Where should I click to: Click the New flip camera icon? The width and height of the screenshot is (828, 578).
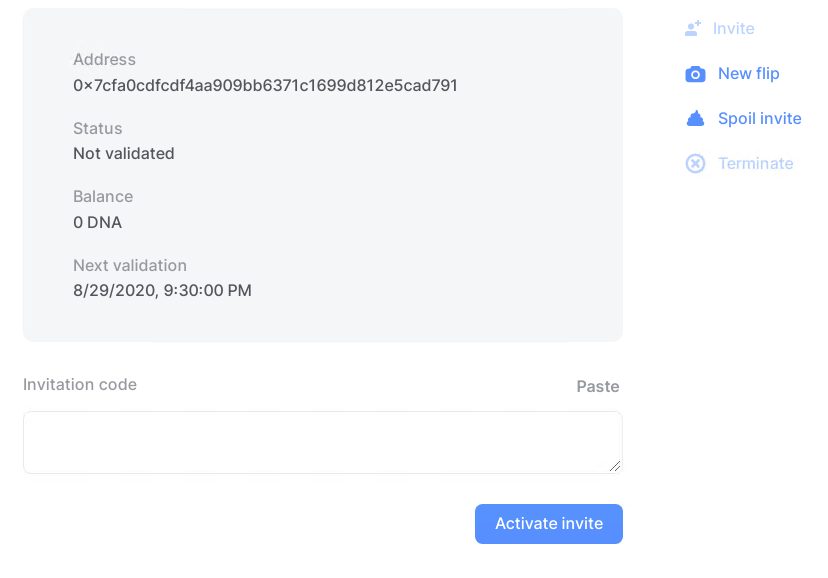click(x=695, y=74)
